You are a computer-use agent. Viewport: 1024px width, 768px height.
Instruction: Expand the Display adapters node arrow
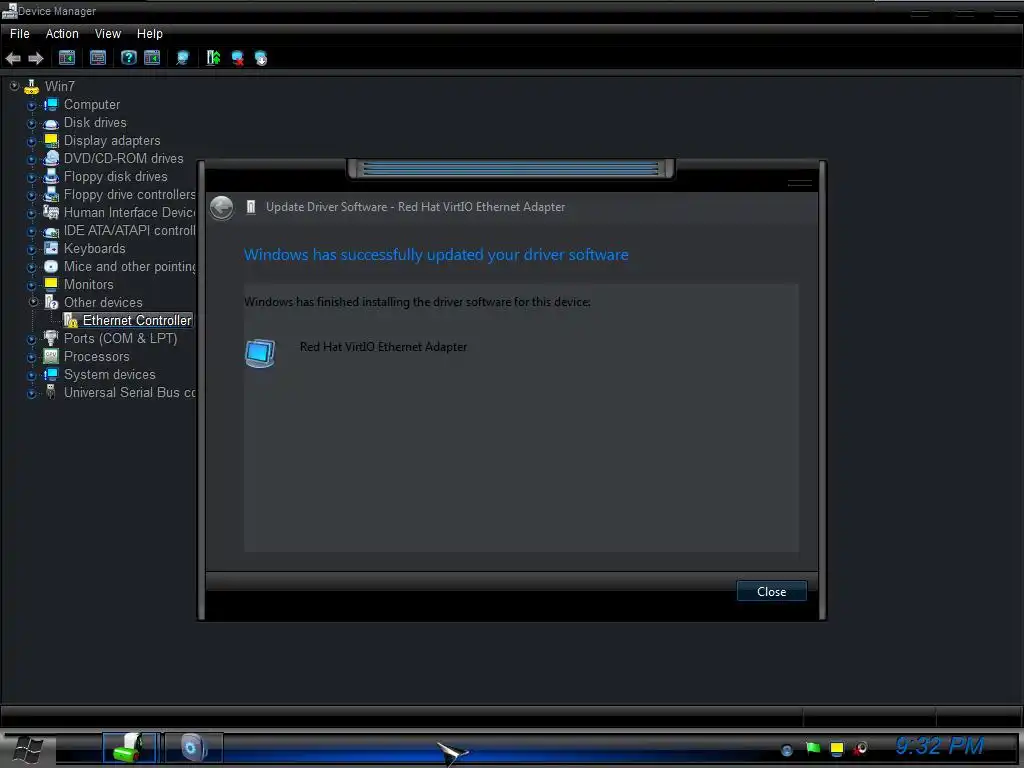coord(31,141)
